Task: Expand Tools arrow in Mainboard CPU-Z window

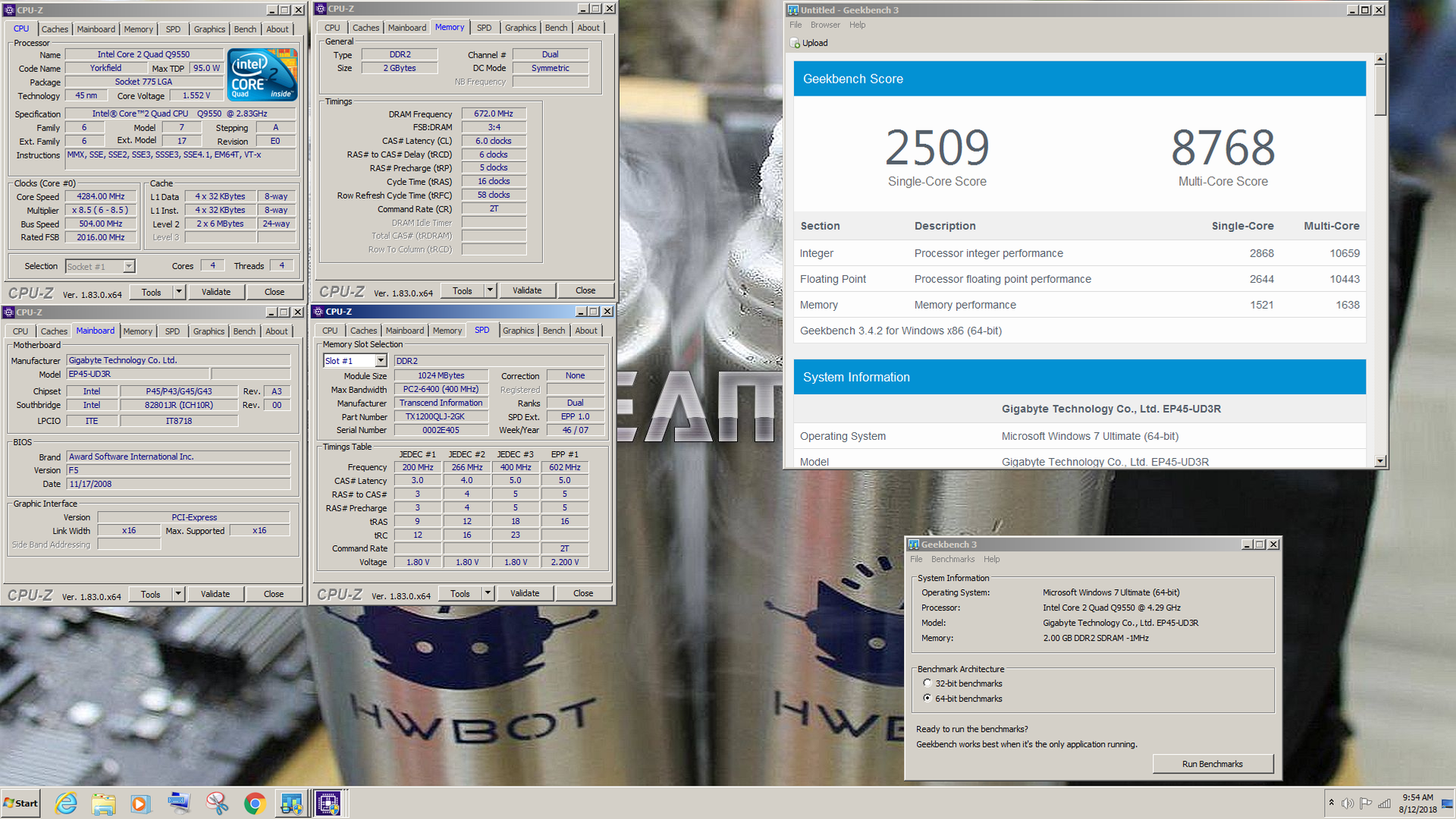Action: click(x=178, y=594)
